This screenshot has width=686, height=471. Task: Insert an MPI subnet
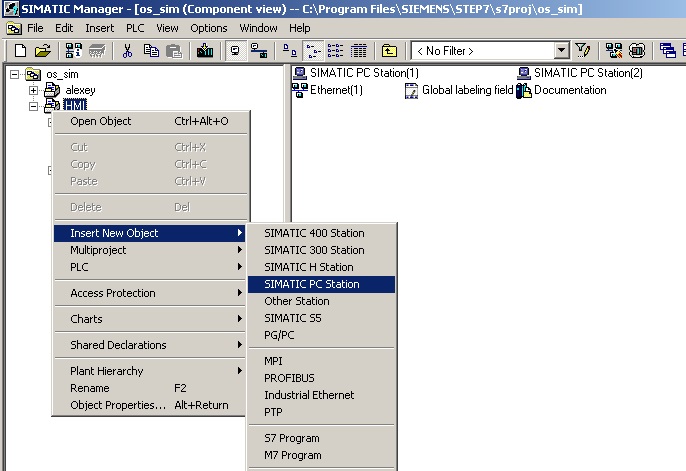[x=322, y=361]
